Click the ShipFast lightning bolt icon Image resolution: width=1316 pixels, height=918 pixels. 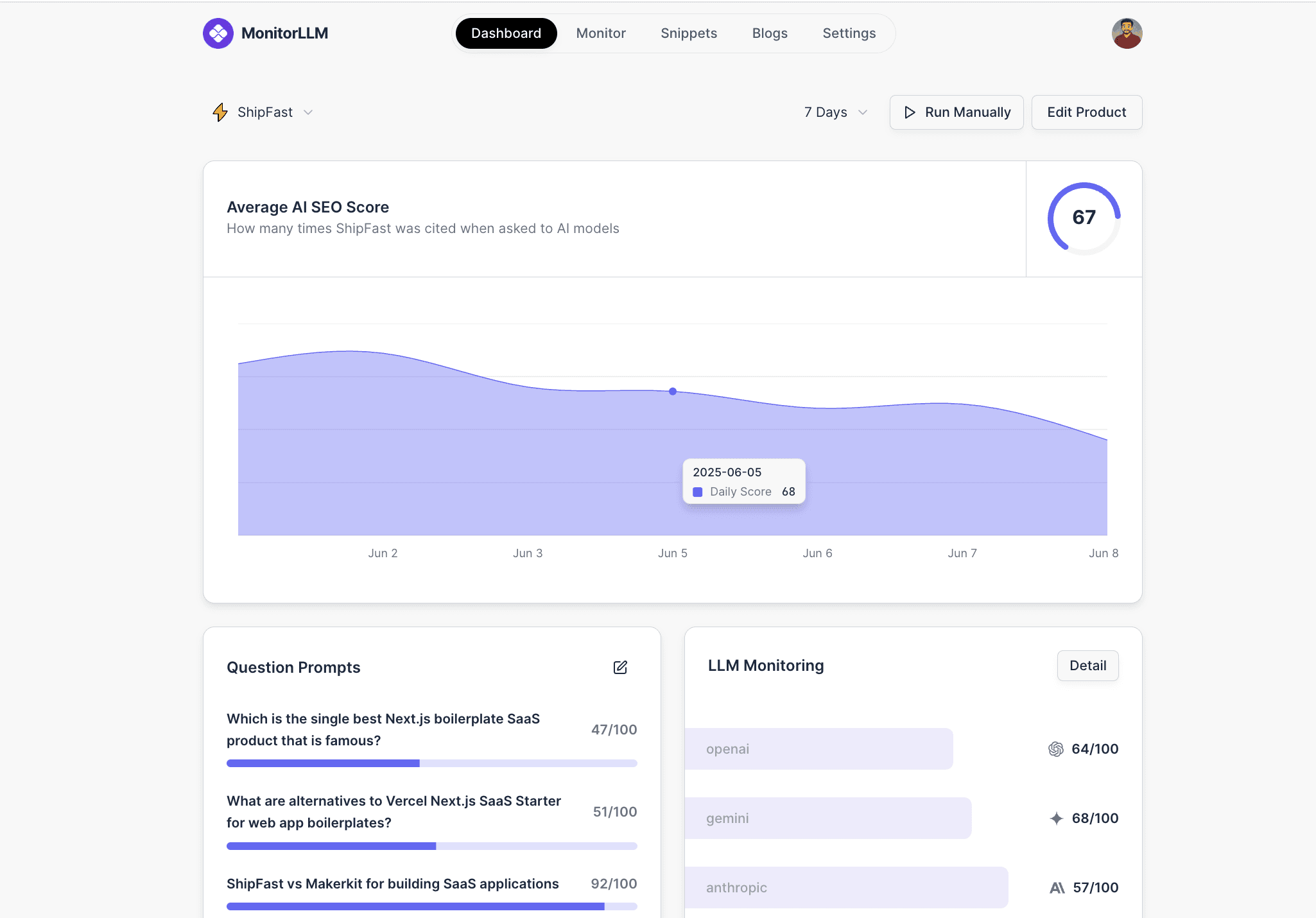(220, 112)
